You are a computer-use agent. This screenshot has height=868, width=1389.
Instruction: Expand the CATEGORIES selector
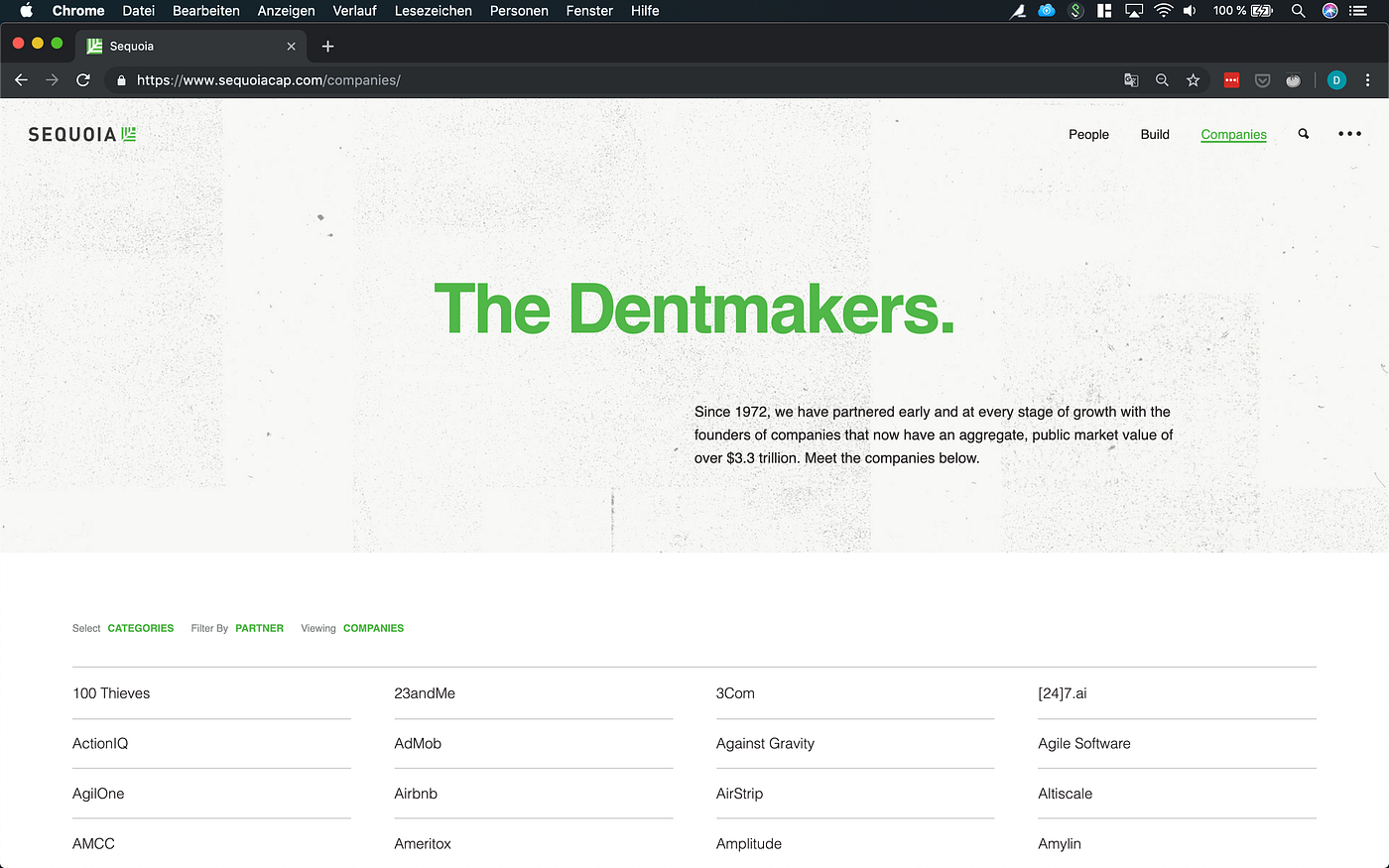(x=141, y=628)
